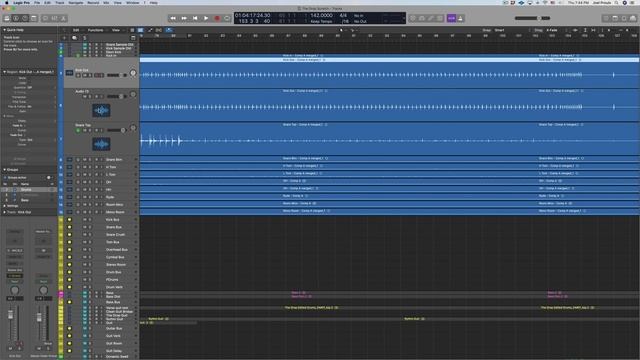The image size is (640, 360).
Task: Expand the Track: Kick Out inspector triangle
Action: click(x=4, y=212)
